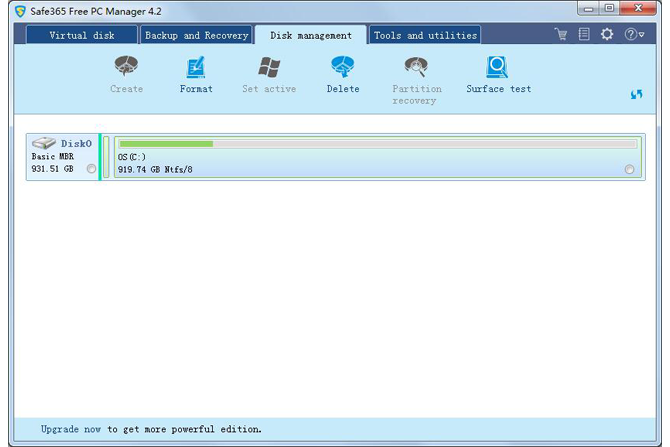The height and width of the screenshot is (447, 670).
Task: Expand the help question mark dropdown
Action: (x=634, y=35)
